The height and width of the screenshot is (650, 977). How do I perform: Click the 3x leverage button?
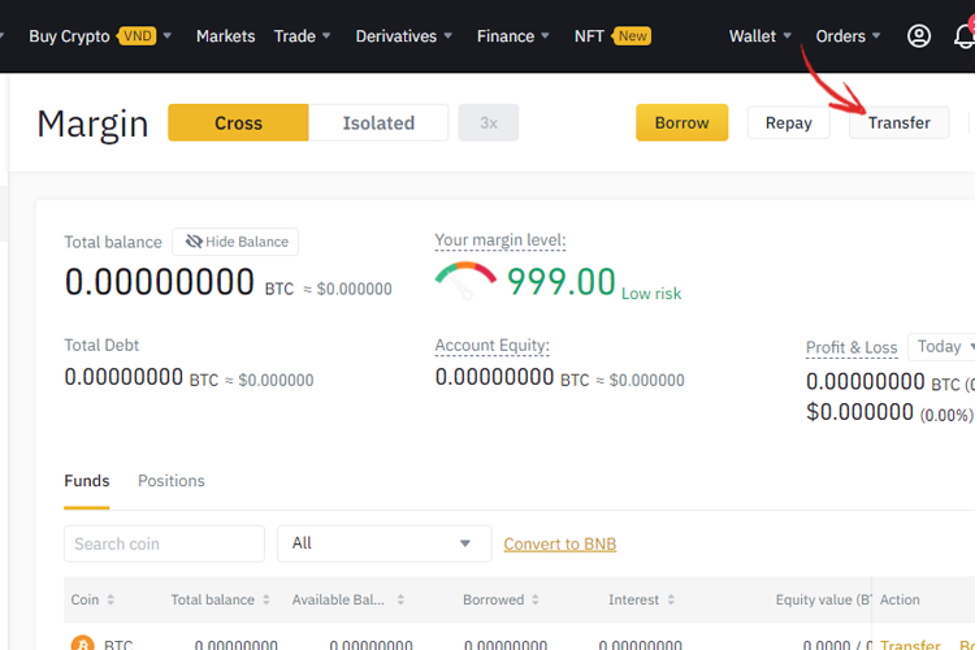click(x=488, y=123)
